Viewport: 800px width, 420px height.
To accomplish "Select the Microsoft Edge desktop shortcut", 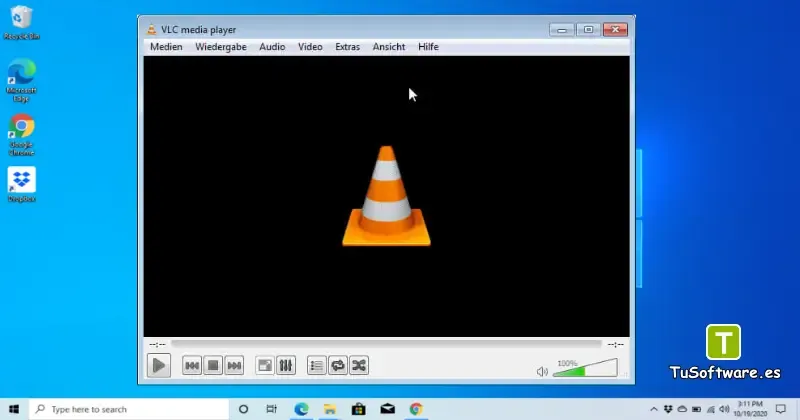I will tap(21, 80).
